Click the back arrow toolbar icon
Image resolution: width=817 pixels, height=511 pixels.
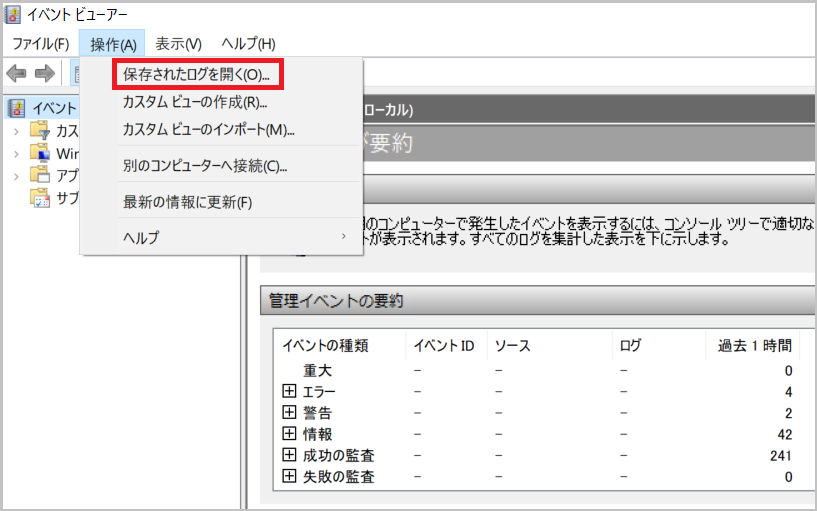tap(16, 73)
